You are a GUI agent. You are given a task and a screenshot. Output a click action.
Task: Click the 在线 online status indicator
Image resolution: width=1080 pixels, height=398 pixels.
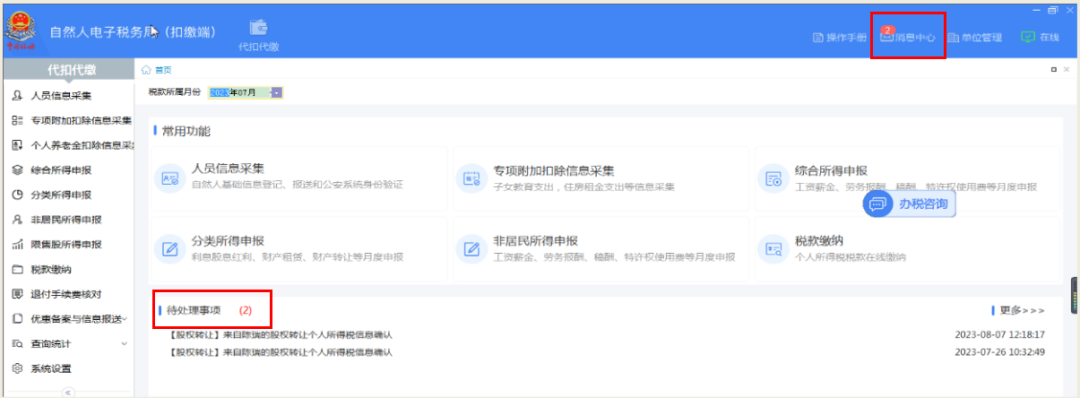1039,37
